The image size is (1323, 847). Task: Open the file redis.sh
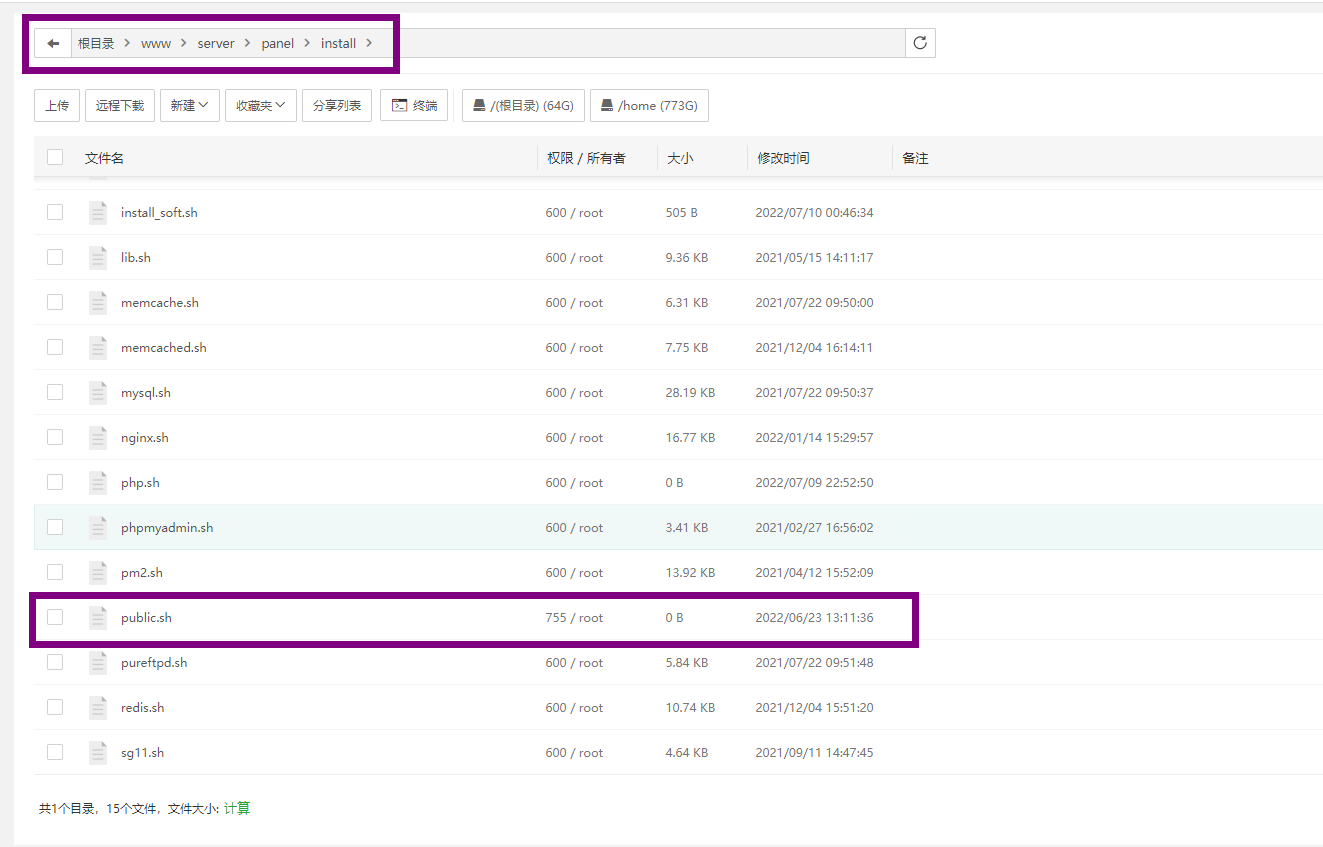142,707
